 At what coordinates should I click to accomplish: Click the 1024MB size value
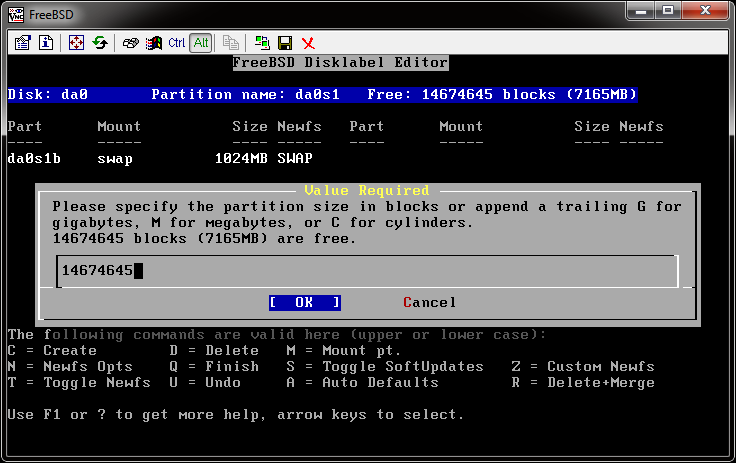tap(241, 158)
